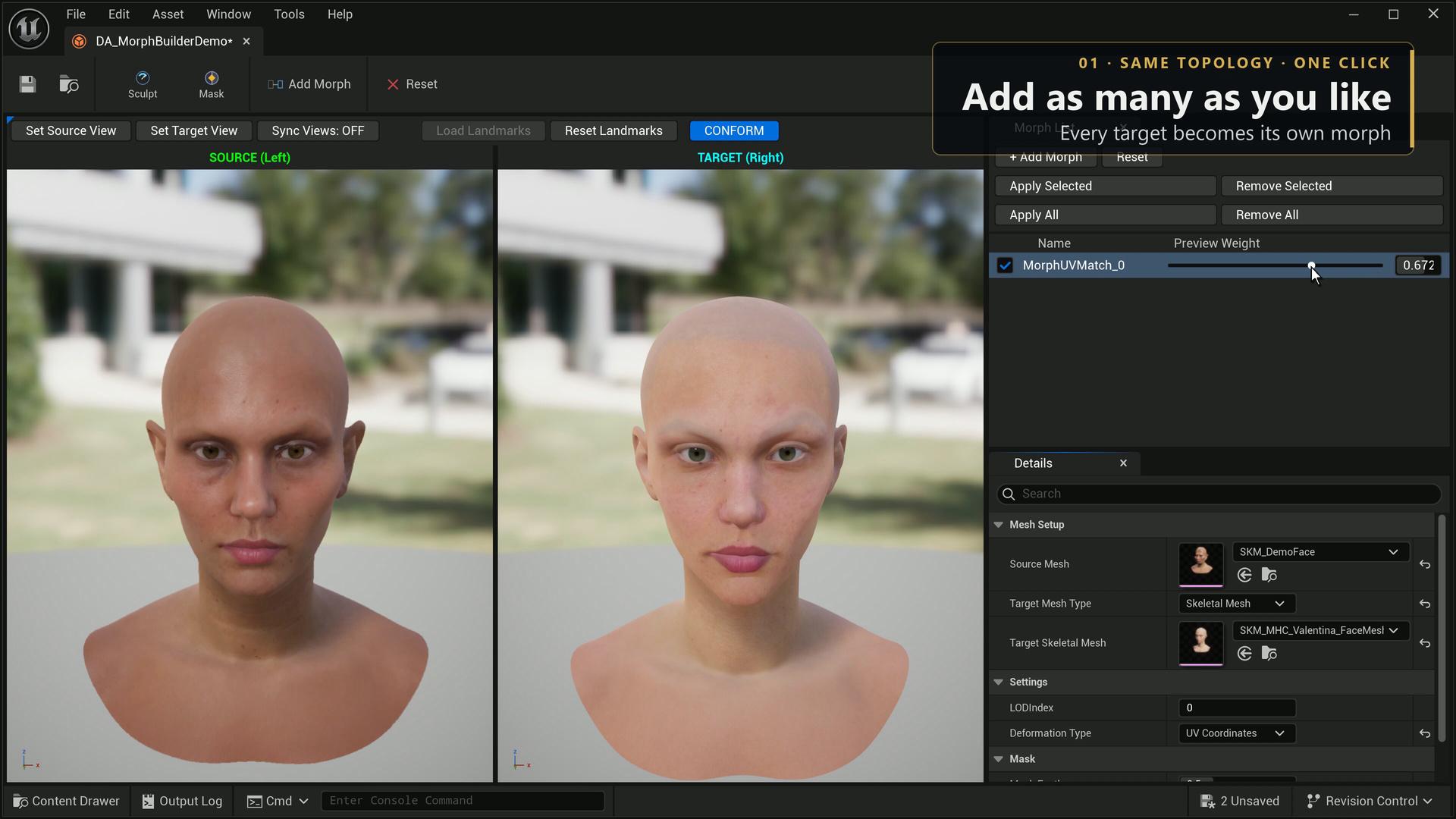Screen dimensions: 1456x819
Task: Use selected asset arrow for Target Skeletal Mesh
Action: [1244, 653]
